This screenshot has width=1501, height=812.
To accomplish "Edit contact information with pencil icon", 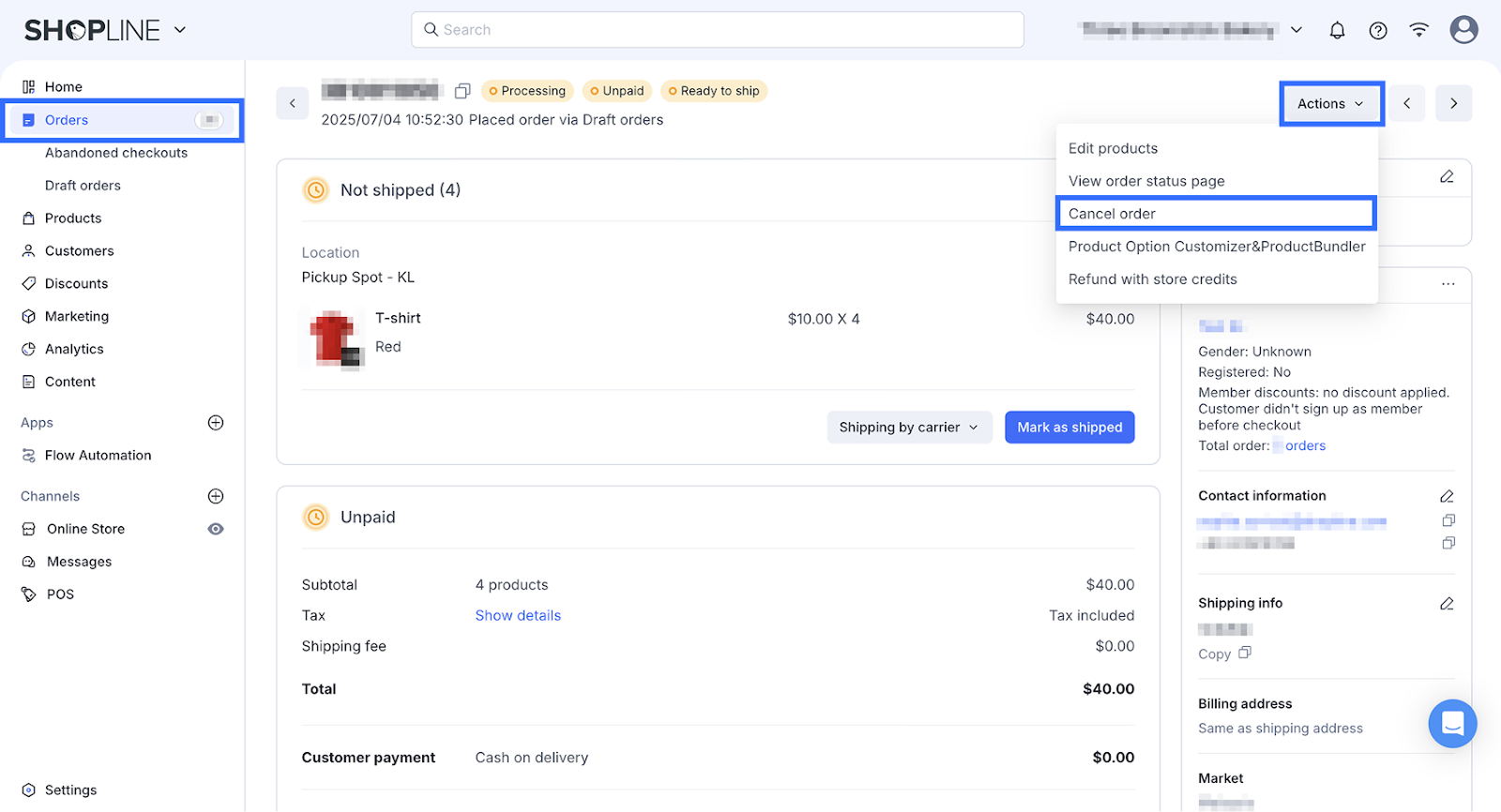I will tap(1447, 496).
